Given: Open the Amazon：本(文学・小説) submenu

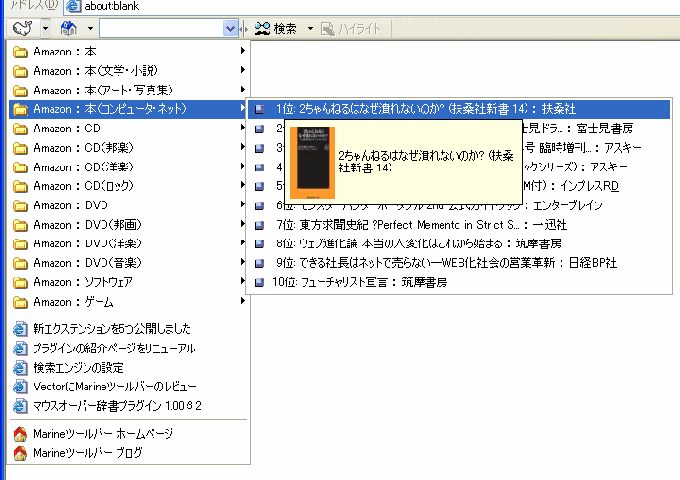Looking at the screenshot, I should (129, 70).
